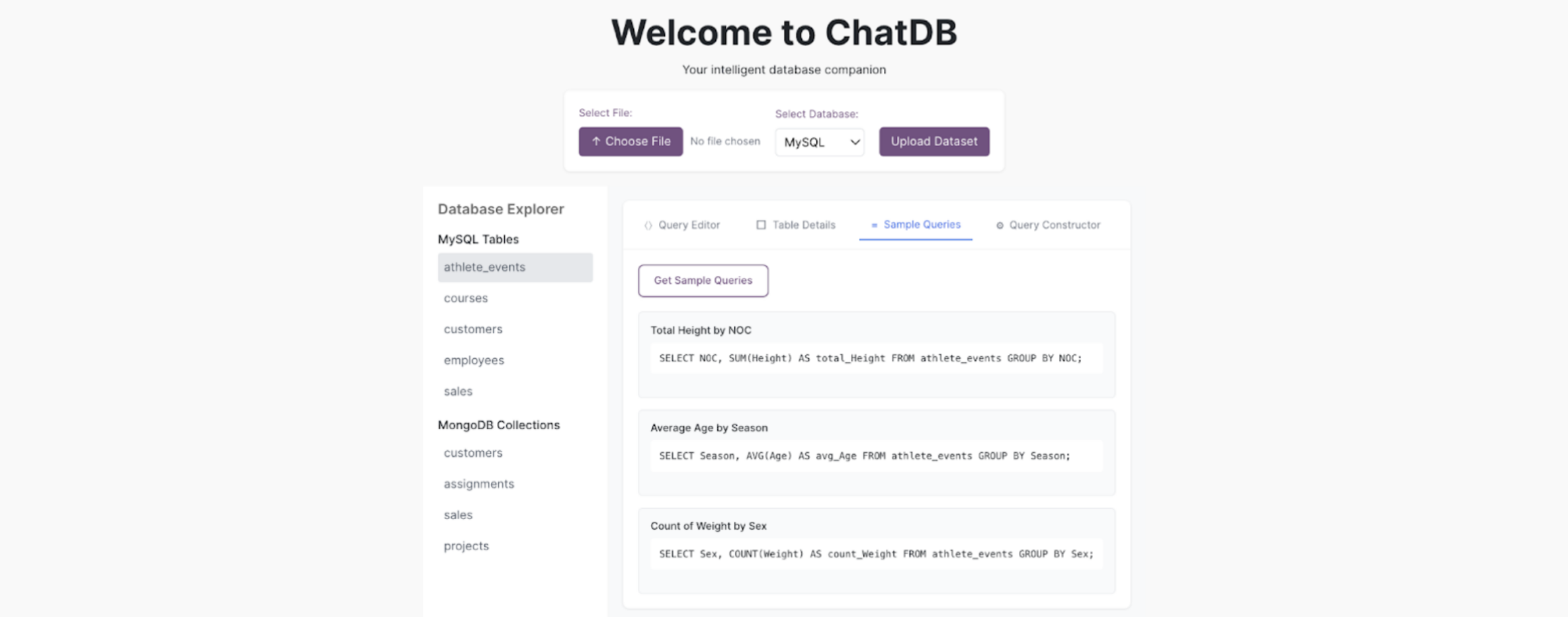Click the Query Editor code brackets icon
The height and width of the screenshot is (617, 1568).
[648, 226]
